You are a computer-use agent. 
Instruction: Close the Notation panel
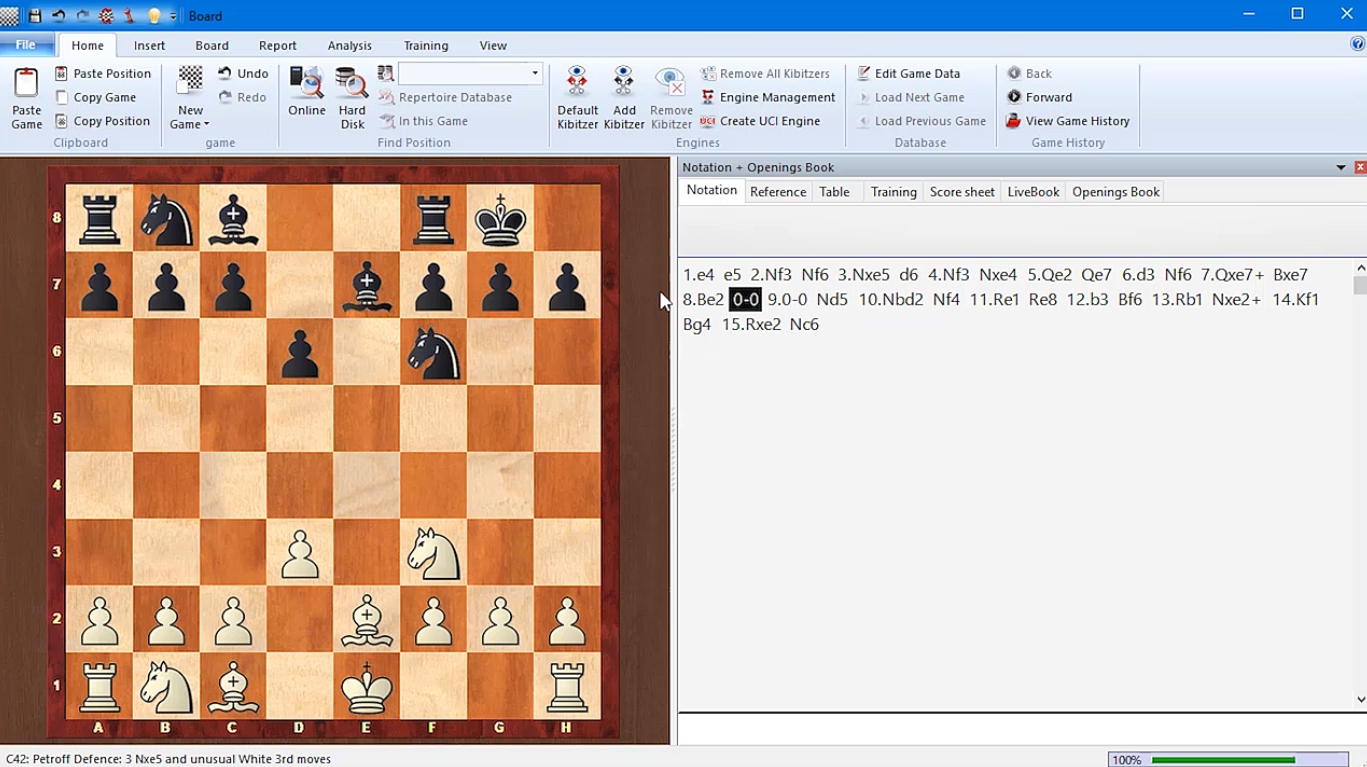pyautogui.click(x=1359, y=168)
